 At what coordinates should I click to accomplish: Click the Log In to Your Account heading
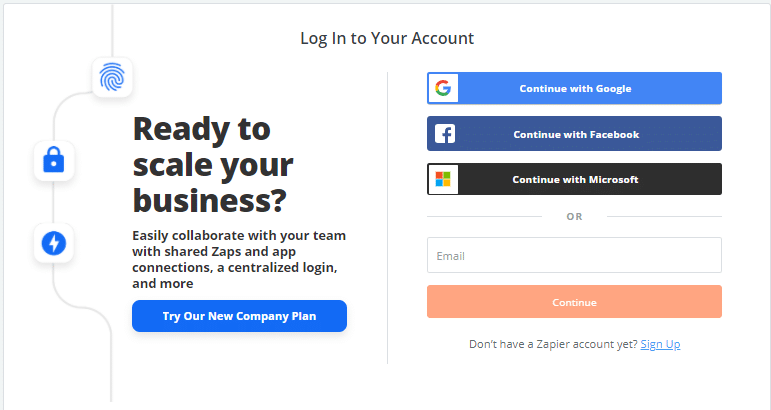tap(387, 39)
